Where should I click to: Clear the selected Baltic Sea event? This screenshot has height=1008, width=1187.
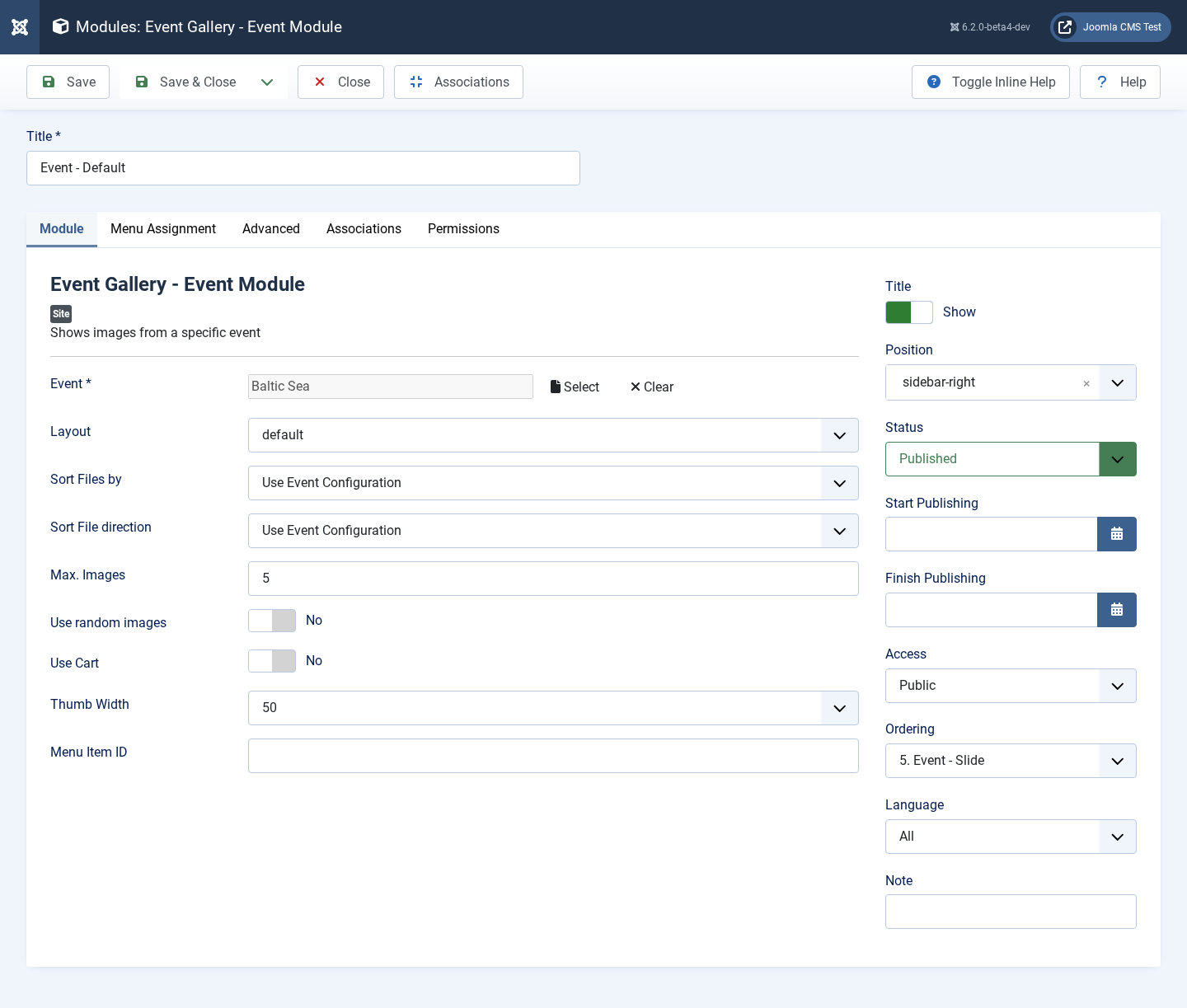coord(652,387)
